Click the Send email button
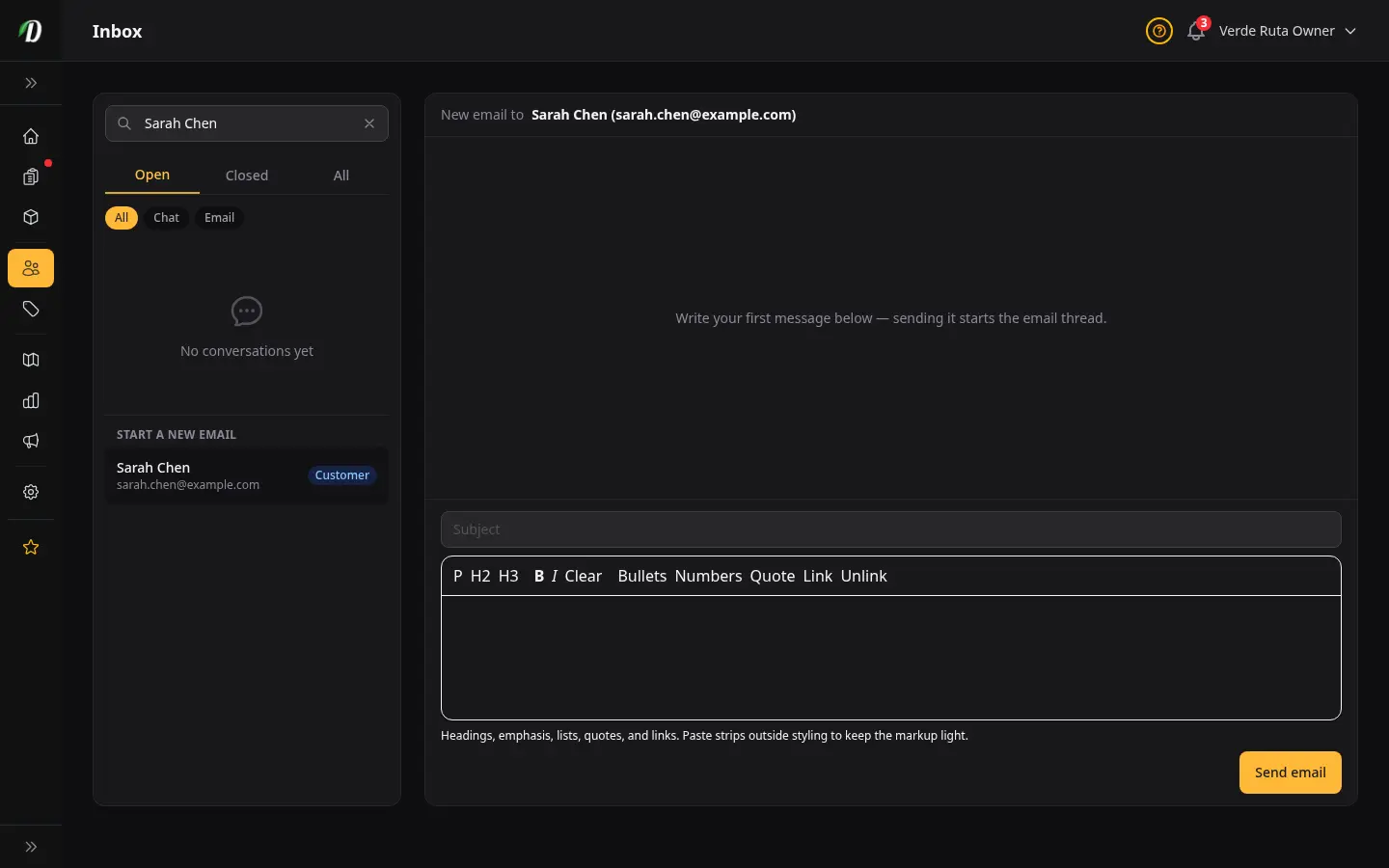 click(1291, 773)
